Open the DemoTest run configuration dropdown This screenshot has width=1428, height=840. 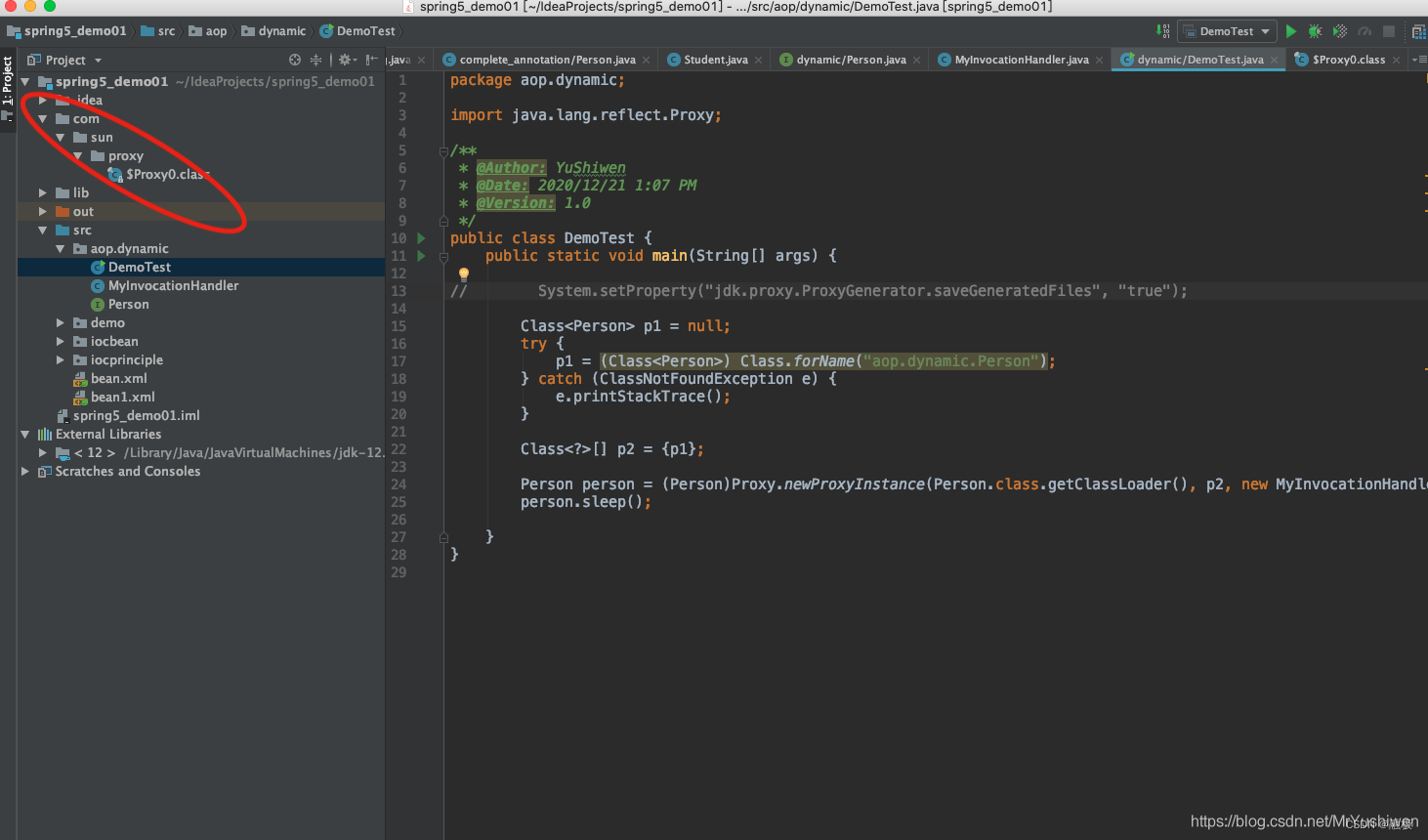point(1227,31)
